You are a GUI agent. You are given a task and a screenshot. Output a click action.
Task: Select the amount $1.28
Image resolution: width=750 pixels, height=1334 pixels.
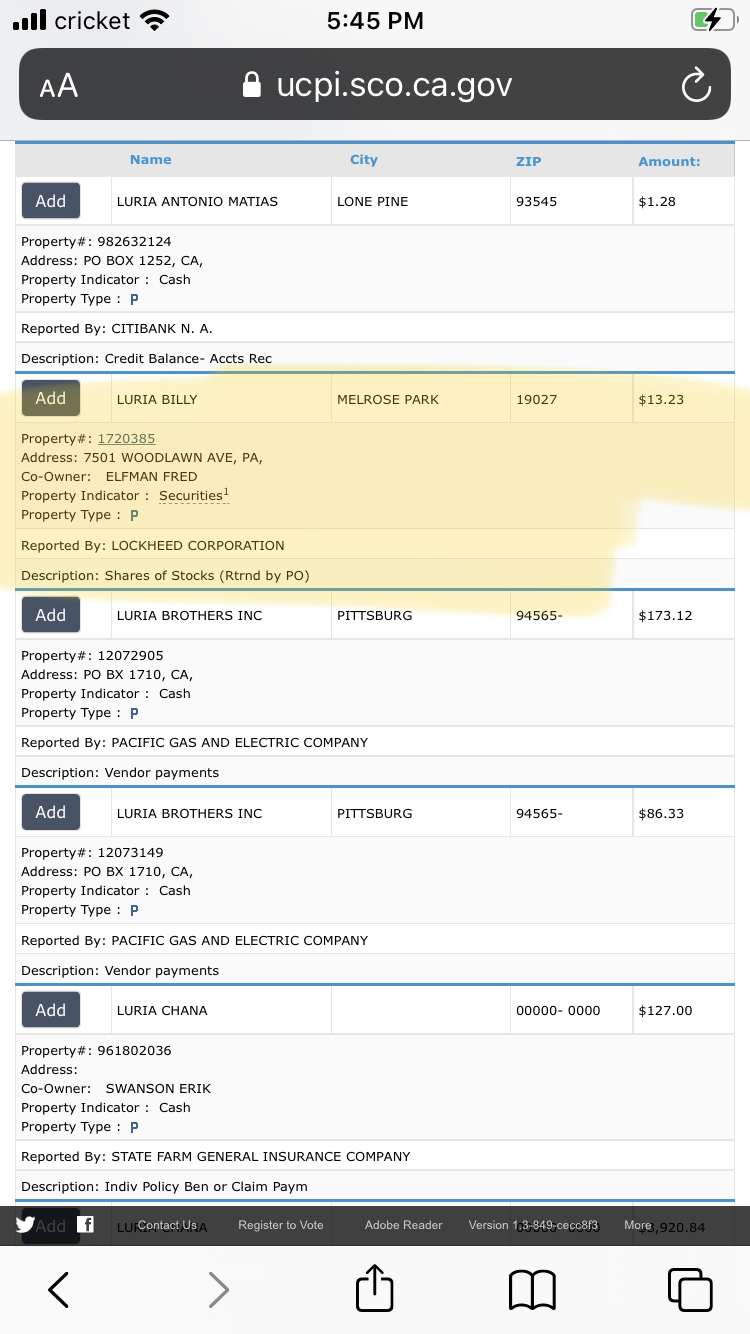(657, 202)
